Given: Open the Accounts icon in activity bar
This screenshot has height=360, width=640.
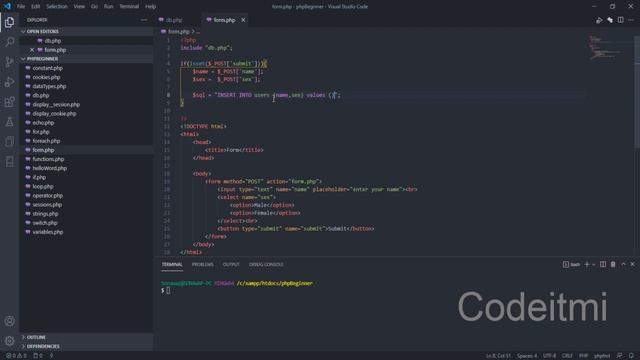Looking at the screenshot, I should [x=9, y=321].
